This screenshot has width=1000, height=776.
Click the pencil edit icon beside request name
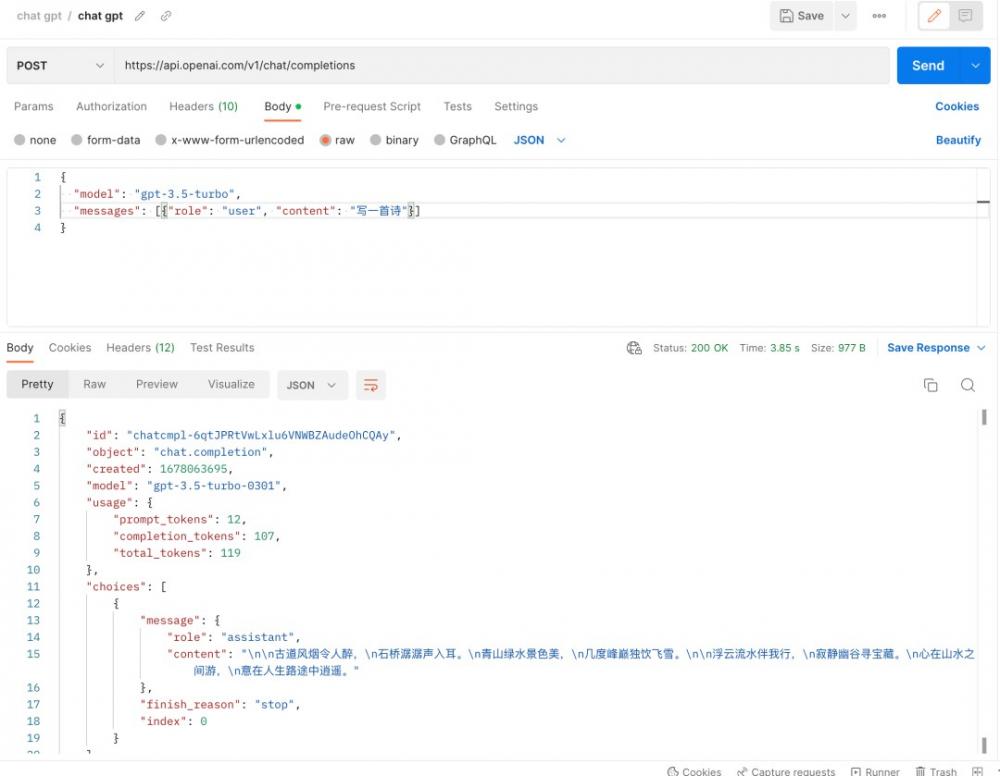click(x=140, y=16)
